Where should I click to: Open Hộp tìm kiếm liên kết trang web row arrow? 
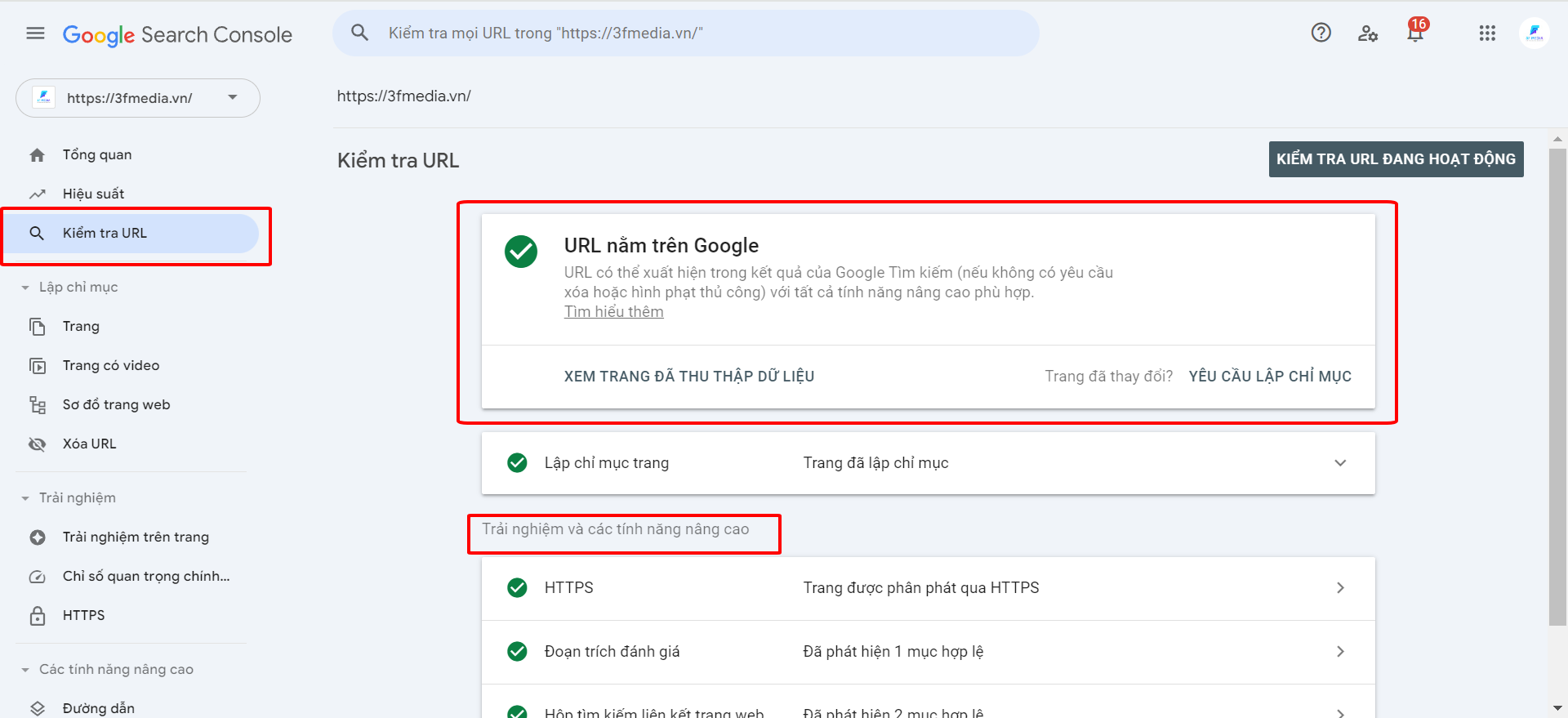[x=1340, y=713]
